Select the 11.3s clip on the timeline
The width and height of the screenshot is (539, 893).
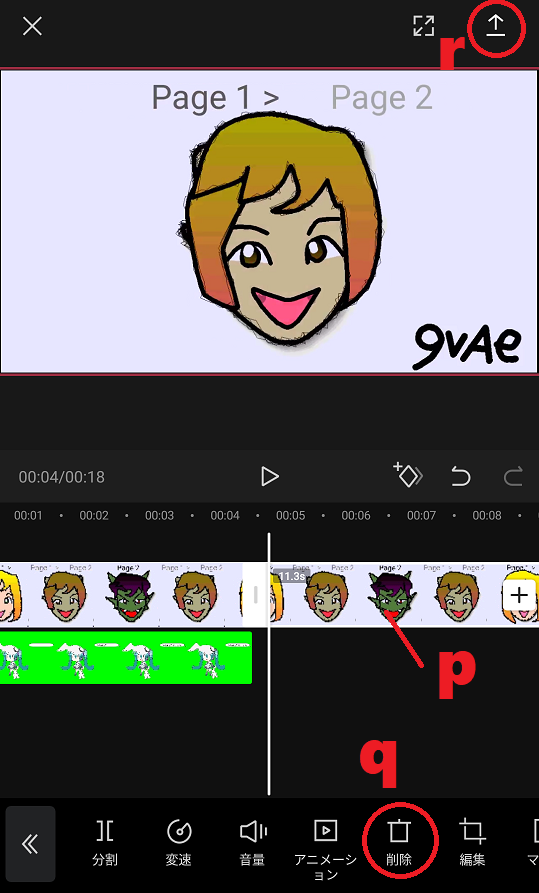pos(405,595)
